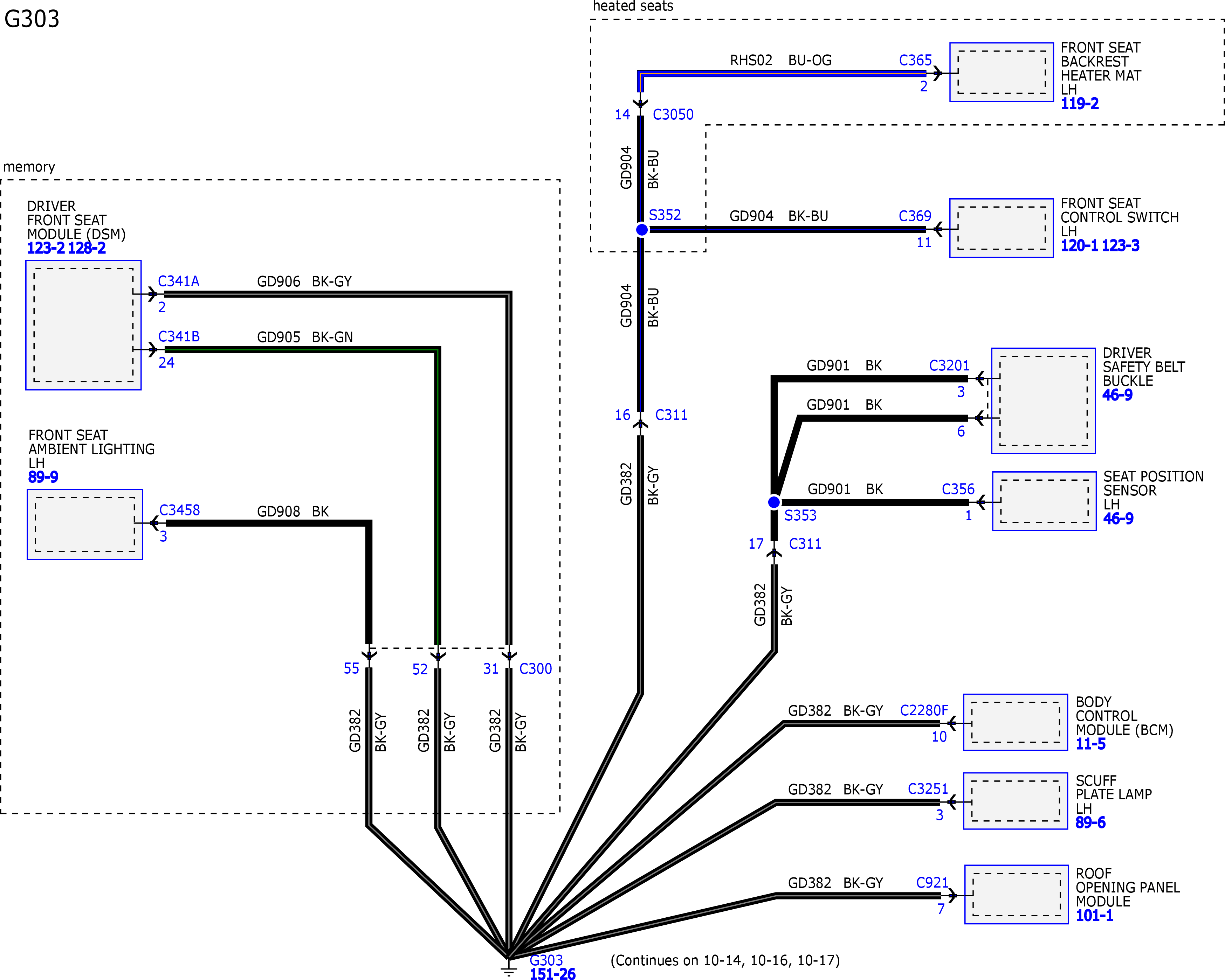Click connector label C341A
This screenshot has height=980, width=1225.
178,281
